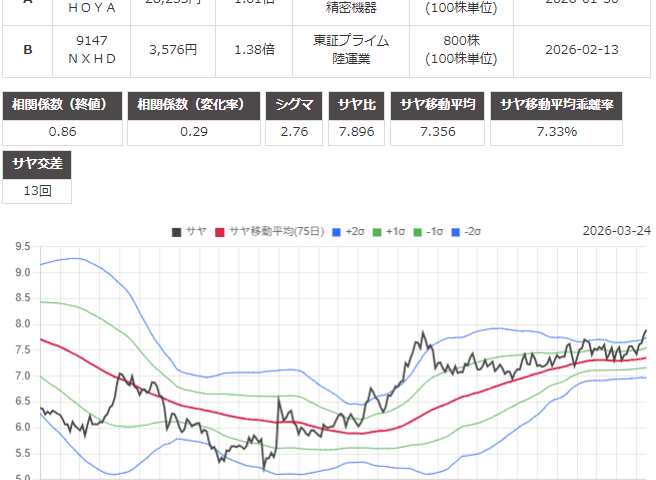Click the 2026-02-13 date cell
This screenshot has width=656, height=480.
[x=580, y=50]
